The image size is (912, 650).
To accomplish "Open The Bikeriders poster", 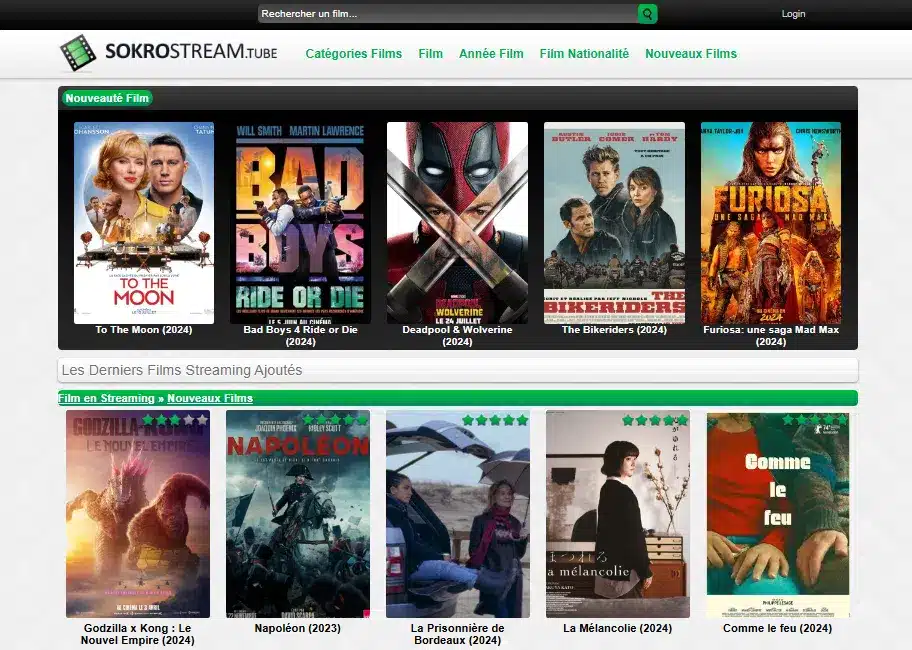I will click(x=614, y=223).
